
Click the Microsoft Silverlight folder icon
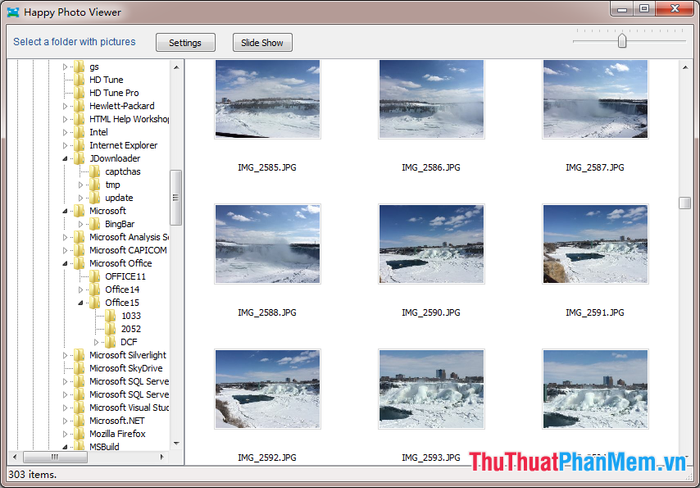(79, 355)
